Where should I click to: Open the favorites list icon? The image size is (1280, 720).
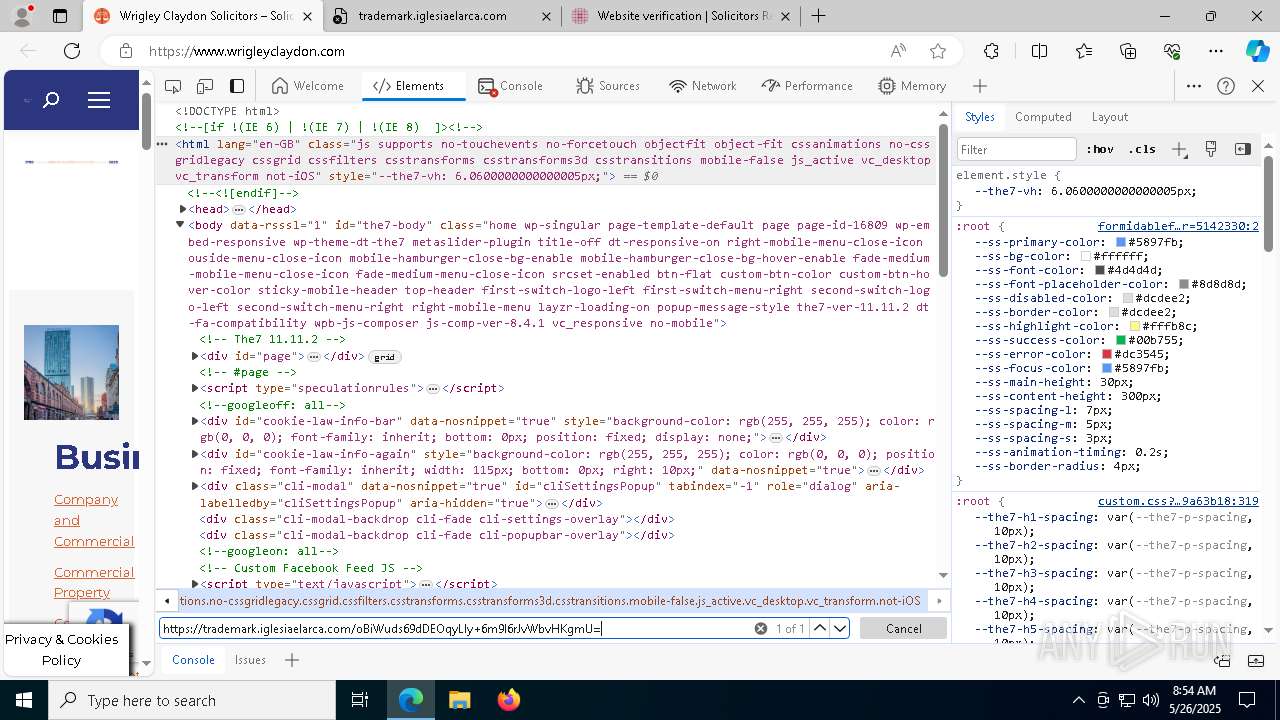point(1084,51)
